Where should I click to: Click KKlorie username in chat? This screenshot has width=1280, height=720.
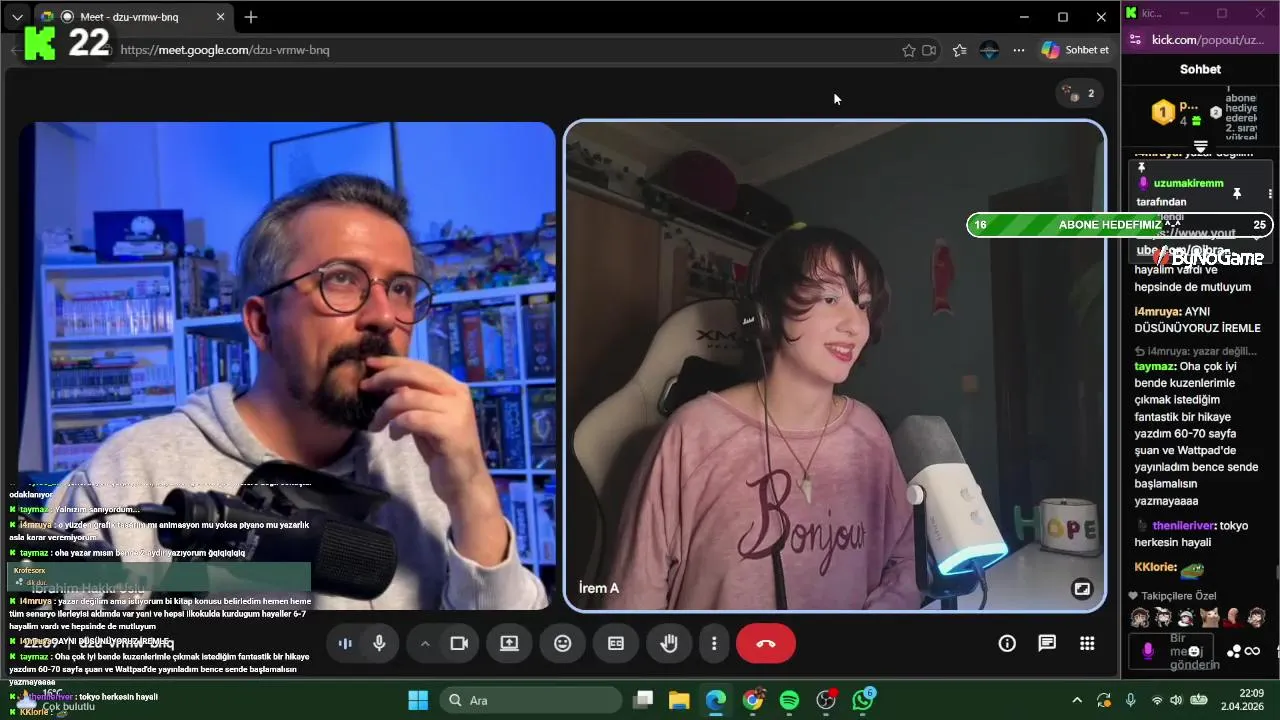tap(1155, 567)
